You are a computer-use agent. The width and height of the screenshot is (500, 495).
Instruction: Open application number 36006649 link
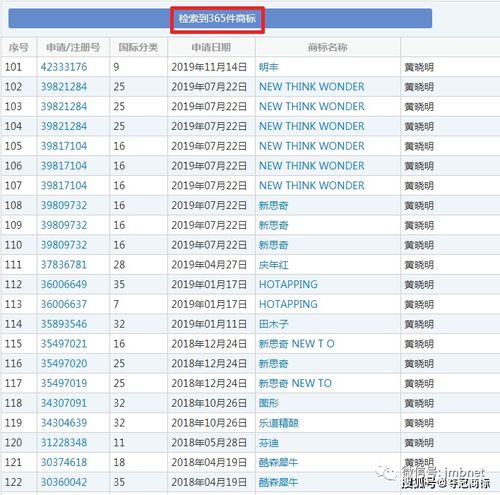pyautogui.click(x=64, y=284)
